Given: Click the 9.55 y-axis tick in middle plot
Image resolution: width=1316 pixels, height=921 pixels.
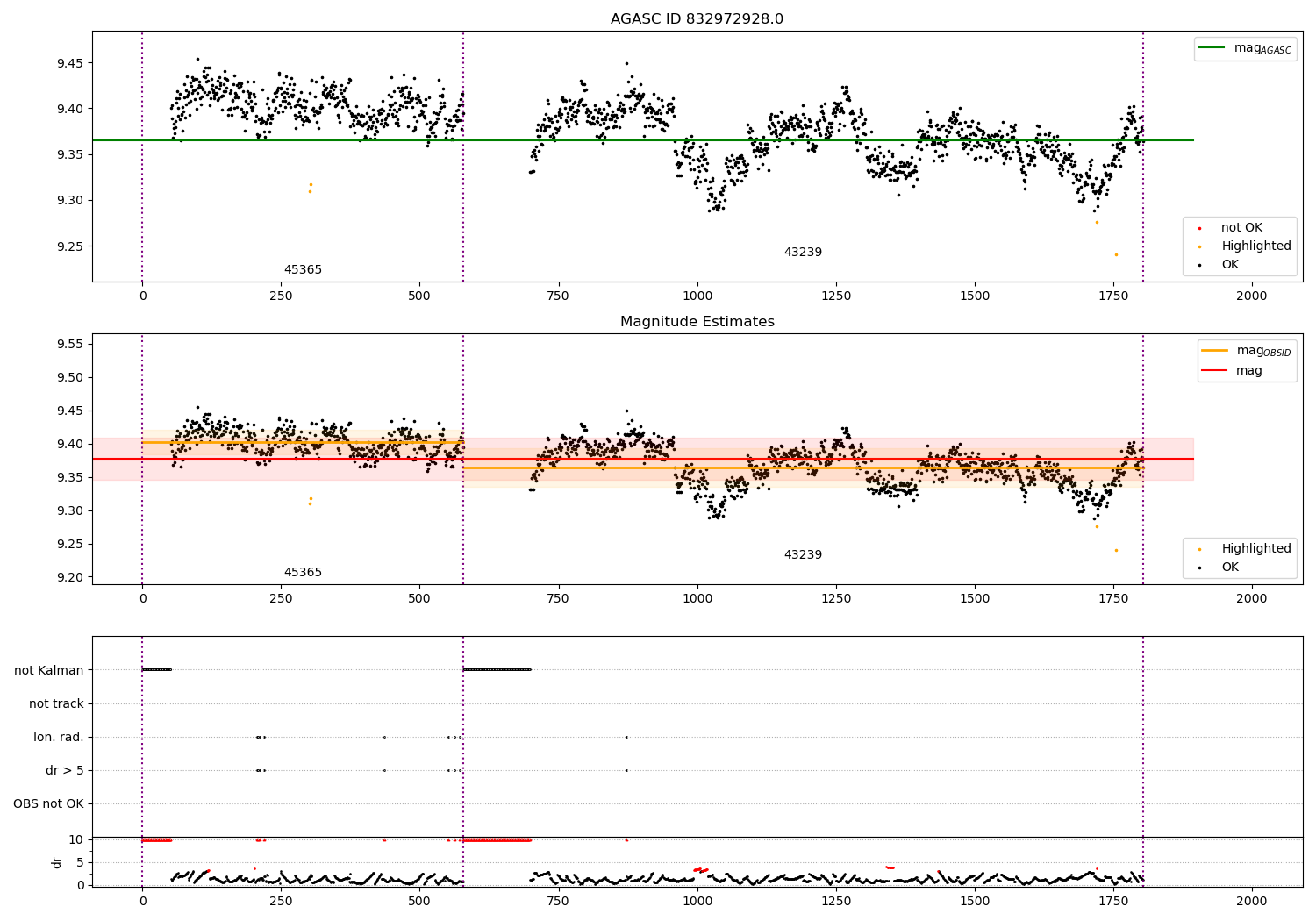Looking at the screenshot, I should [x=70, y=344].
